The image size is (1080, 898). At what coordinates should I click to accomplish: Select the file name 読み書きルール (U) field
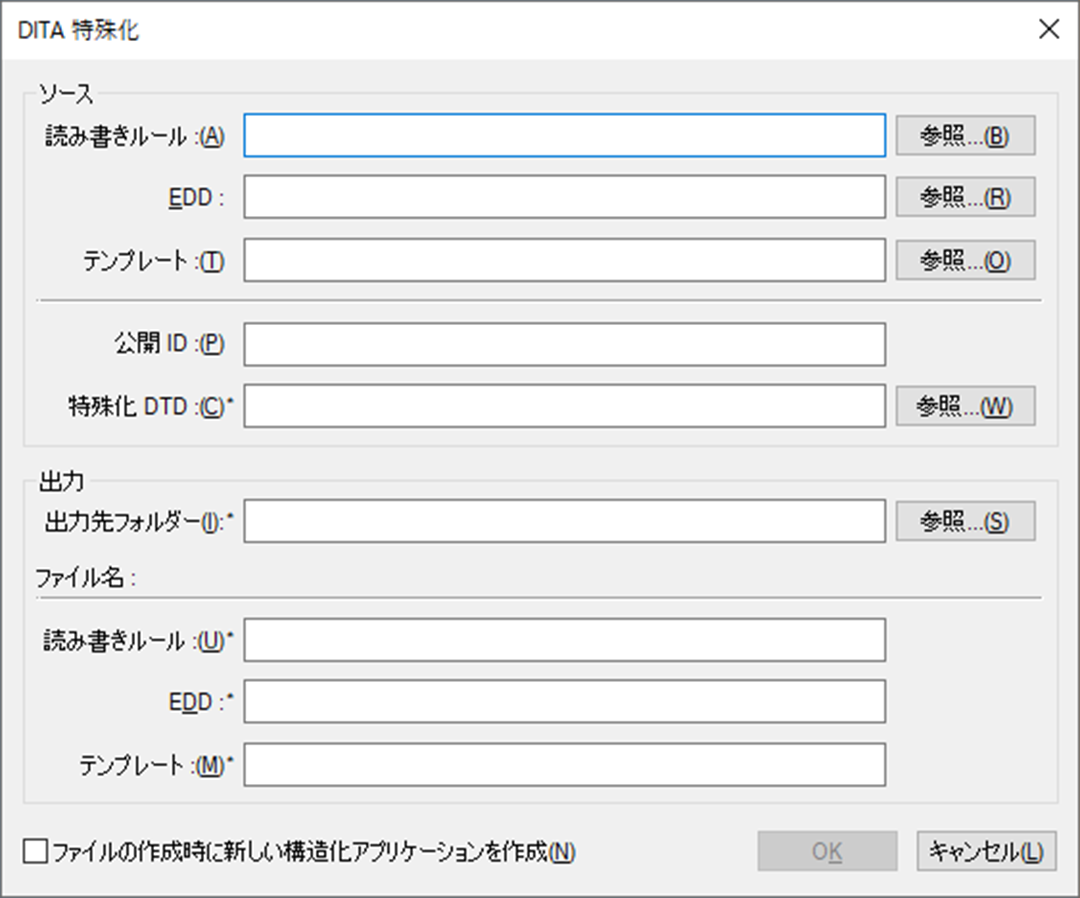click(564, 640)
